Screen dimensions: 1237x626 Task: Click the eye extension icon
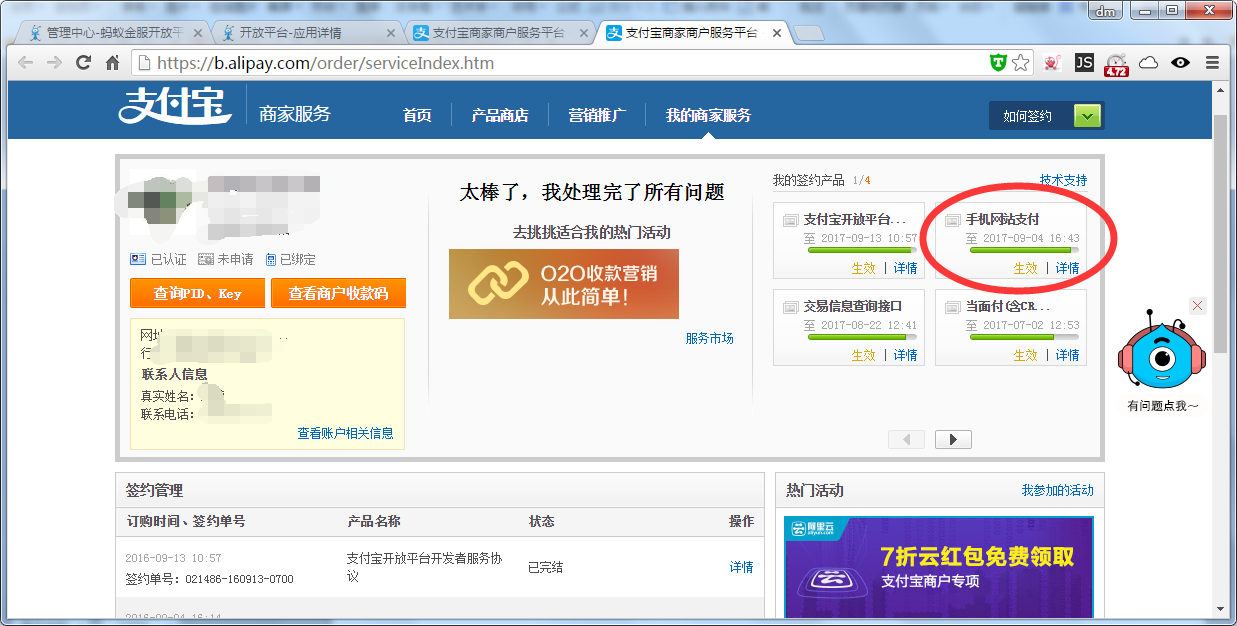1181,63
